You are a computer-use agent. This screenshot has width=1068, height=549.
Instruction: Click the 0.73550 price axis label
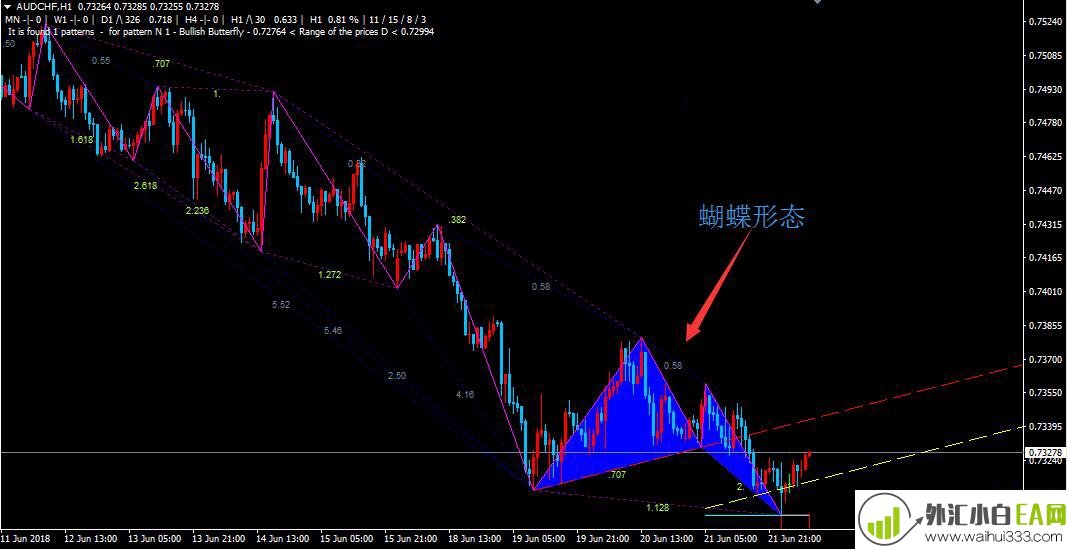(x=1045, y=393)
